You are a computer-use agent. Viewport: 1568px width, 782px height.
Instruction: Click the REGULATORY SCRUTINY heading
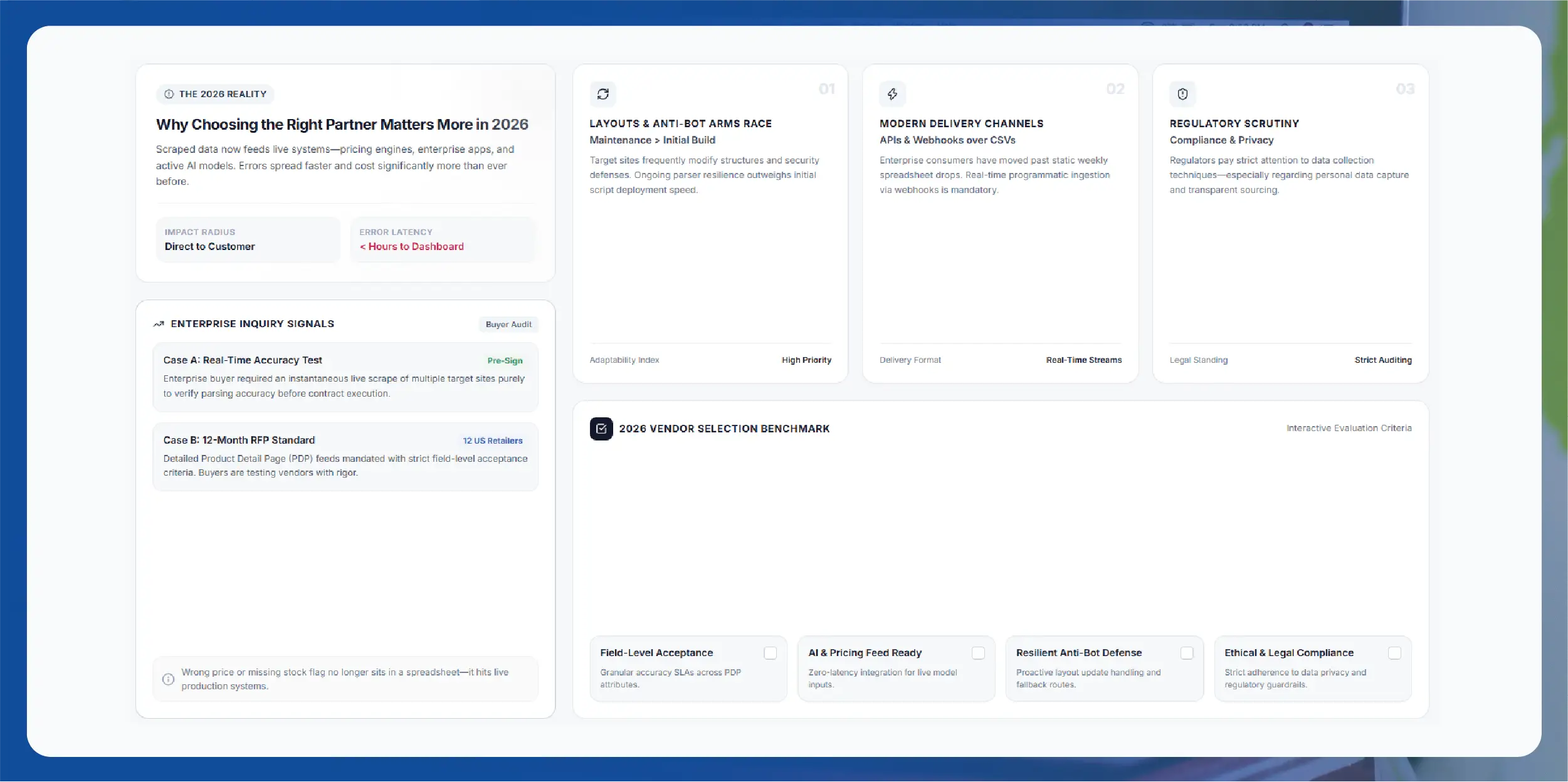coord(1234,124)
